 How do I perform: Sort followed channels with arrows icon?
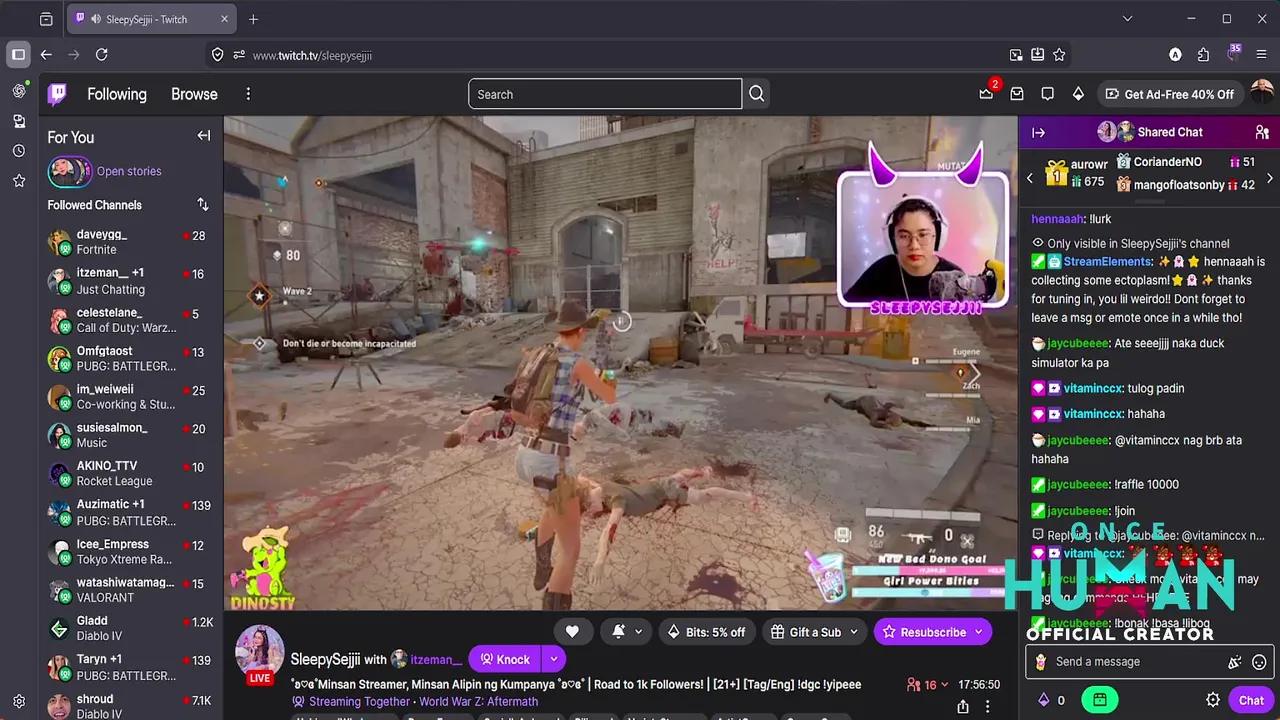[203, 204]
